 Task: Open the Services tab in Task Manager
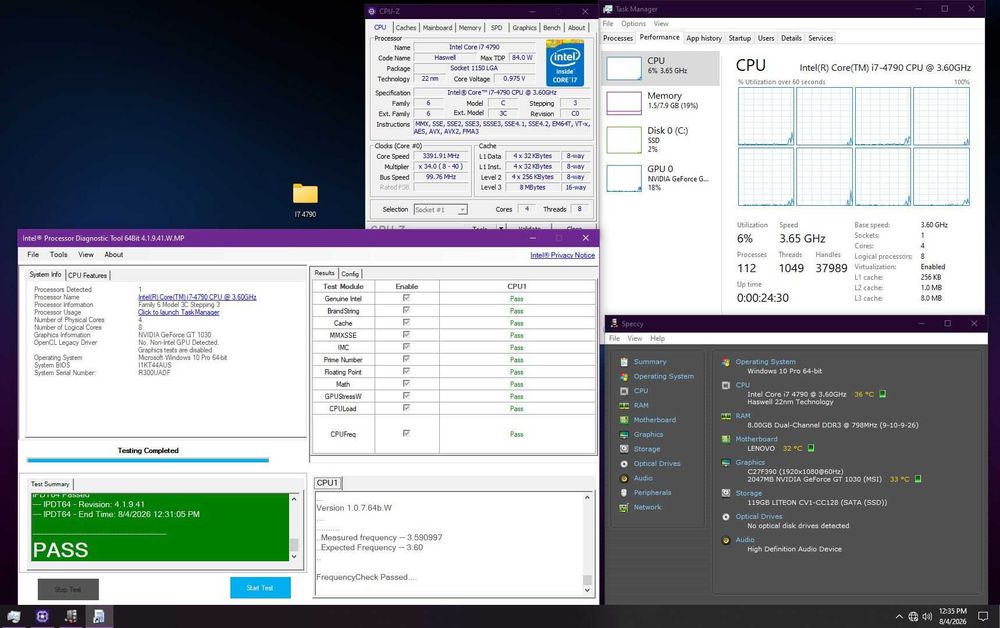pos(821,38)
